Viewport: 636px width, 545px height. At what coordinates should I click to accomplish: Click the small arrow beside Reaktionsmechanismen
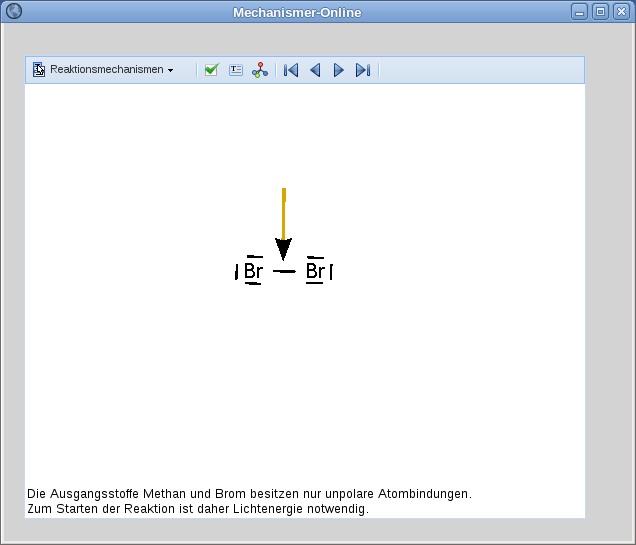(171, 71)
